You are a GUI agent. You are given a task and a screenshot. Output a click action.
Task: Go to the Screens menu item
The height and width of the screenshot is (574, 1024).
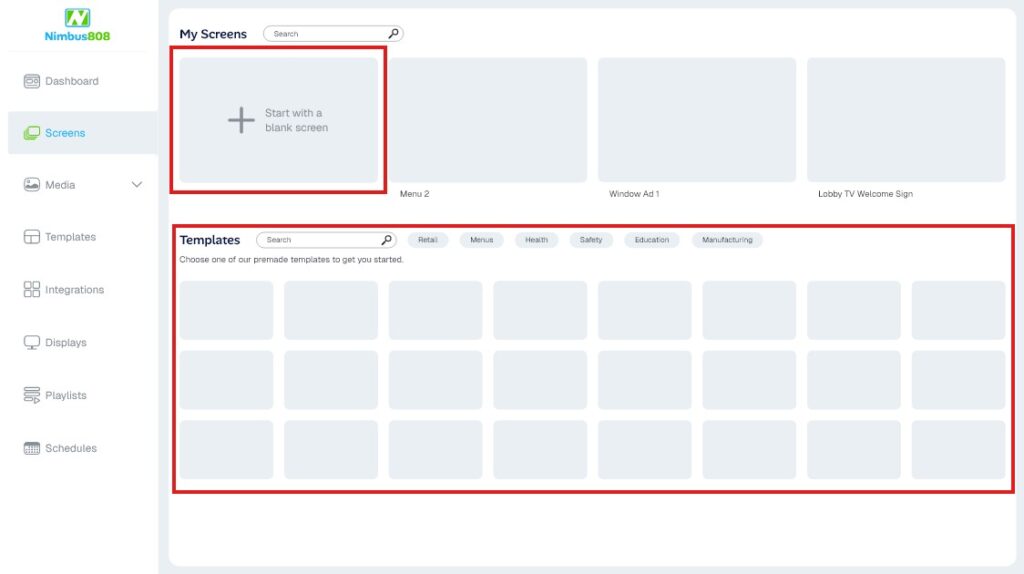(x=65, y=133)
